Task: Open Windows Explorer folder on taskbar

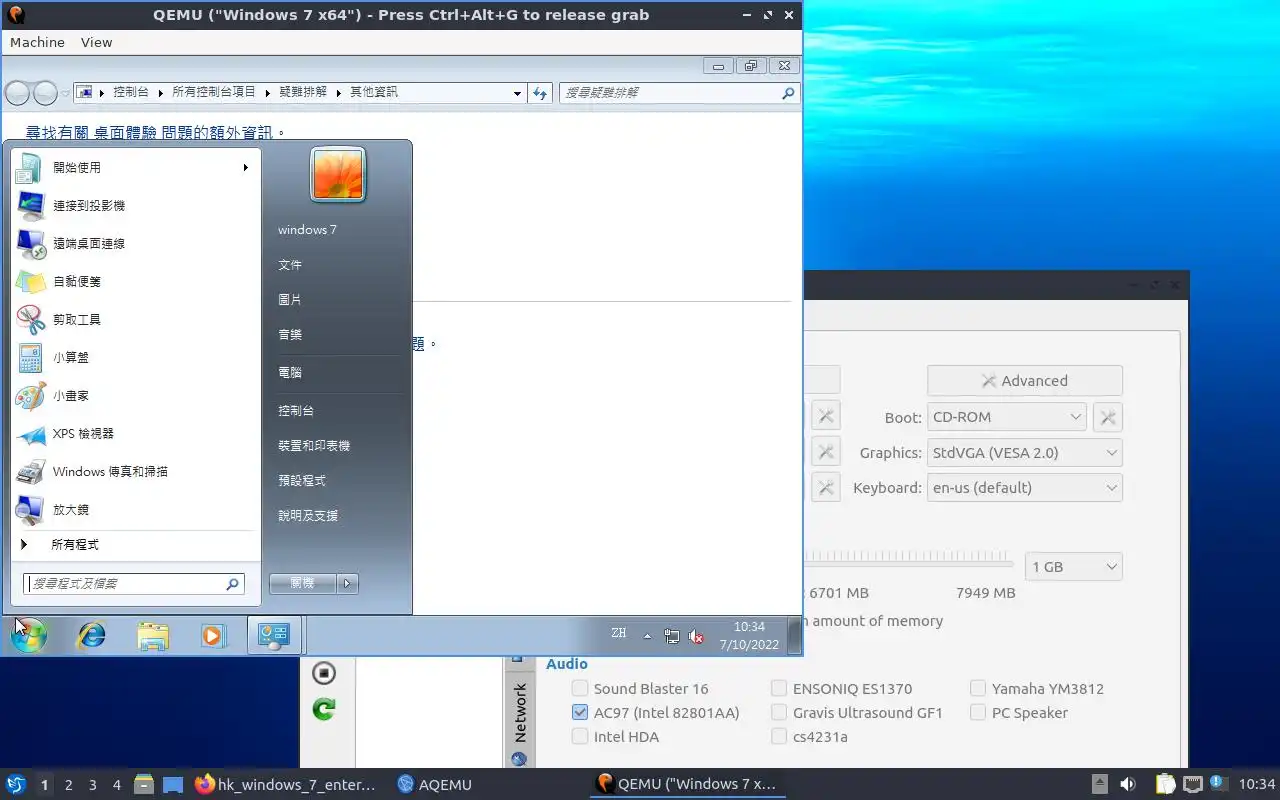Action: coord(153,635)
